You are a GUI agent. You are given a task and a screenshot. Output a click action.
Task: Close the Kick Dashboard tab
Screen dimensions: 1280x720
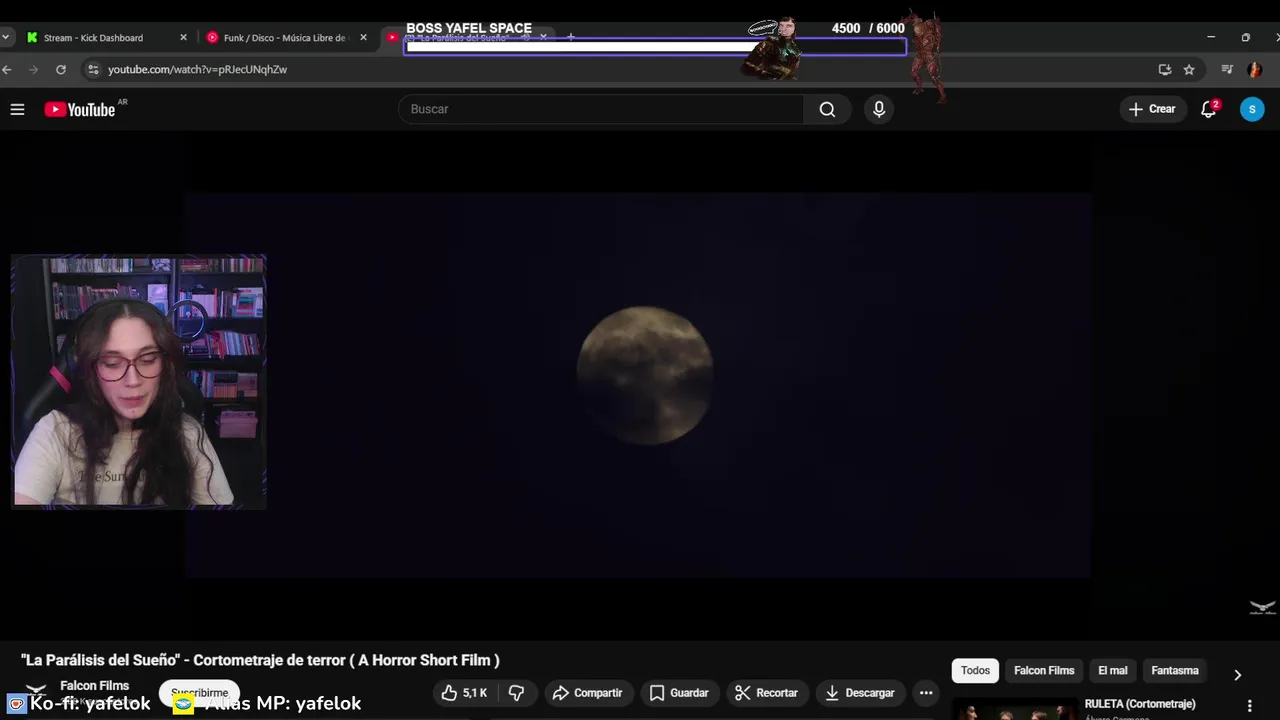coord(183,37)
